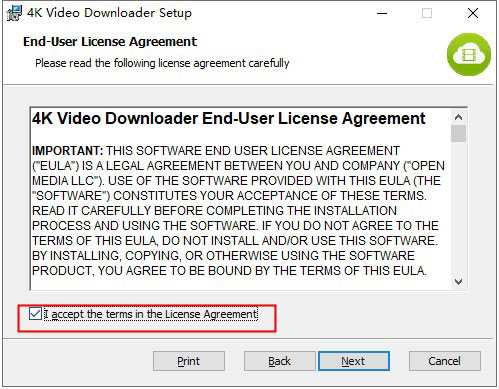The width and height of the screenshot is (499, 389).
Task: Click the license scrollbar thumb
Action: click(458, 134)
